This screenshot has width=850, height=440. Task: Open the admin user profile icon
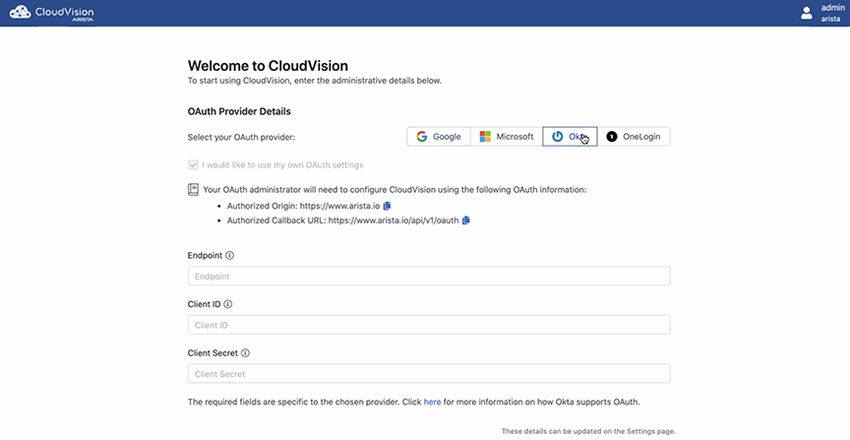807,13
